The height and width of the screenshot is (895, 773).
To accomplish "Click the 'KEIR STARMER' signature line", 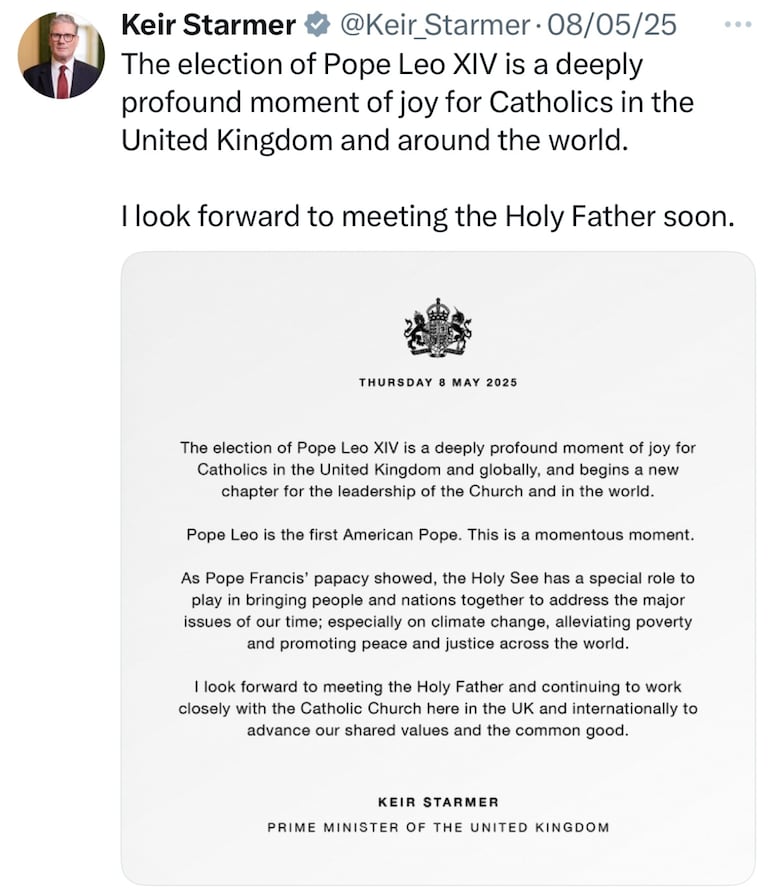I will pyautogui.click(x=438, y=803).
